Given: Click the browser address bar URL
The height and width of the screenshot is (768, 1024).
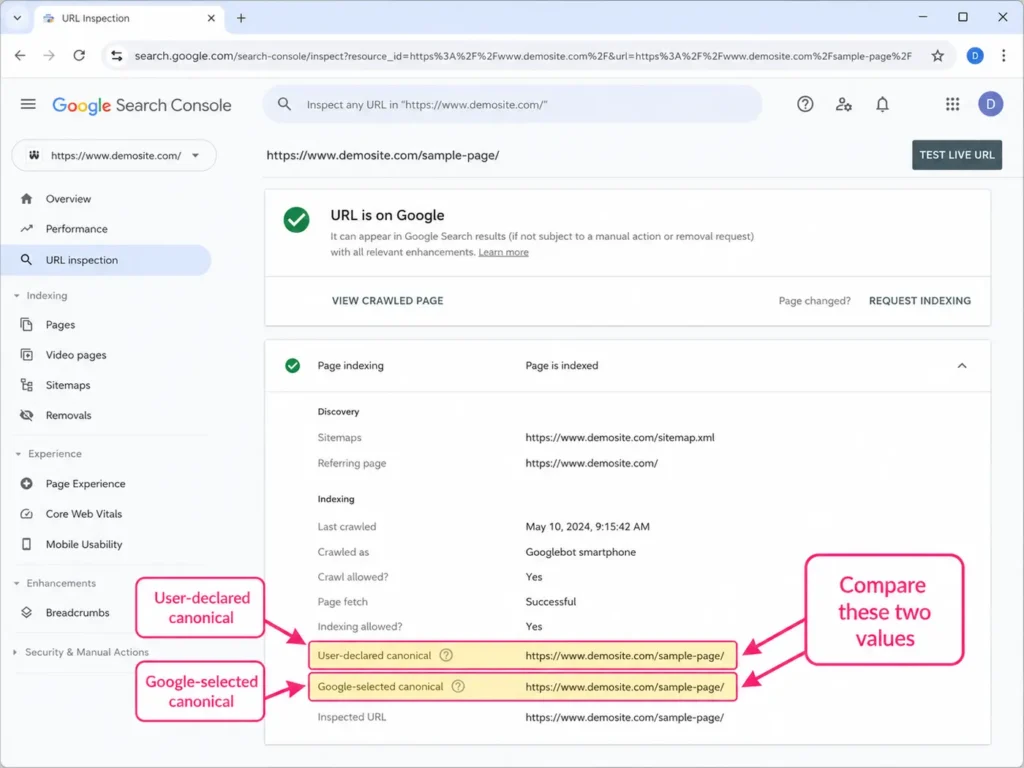Looking at the screenshot, I should (522, 56).
